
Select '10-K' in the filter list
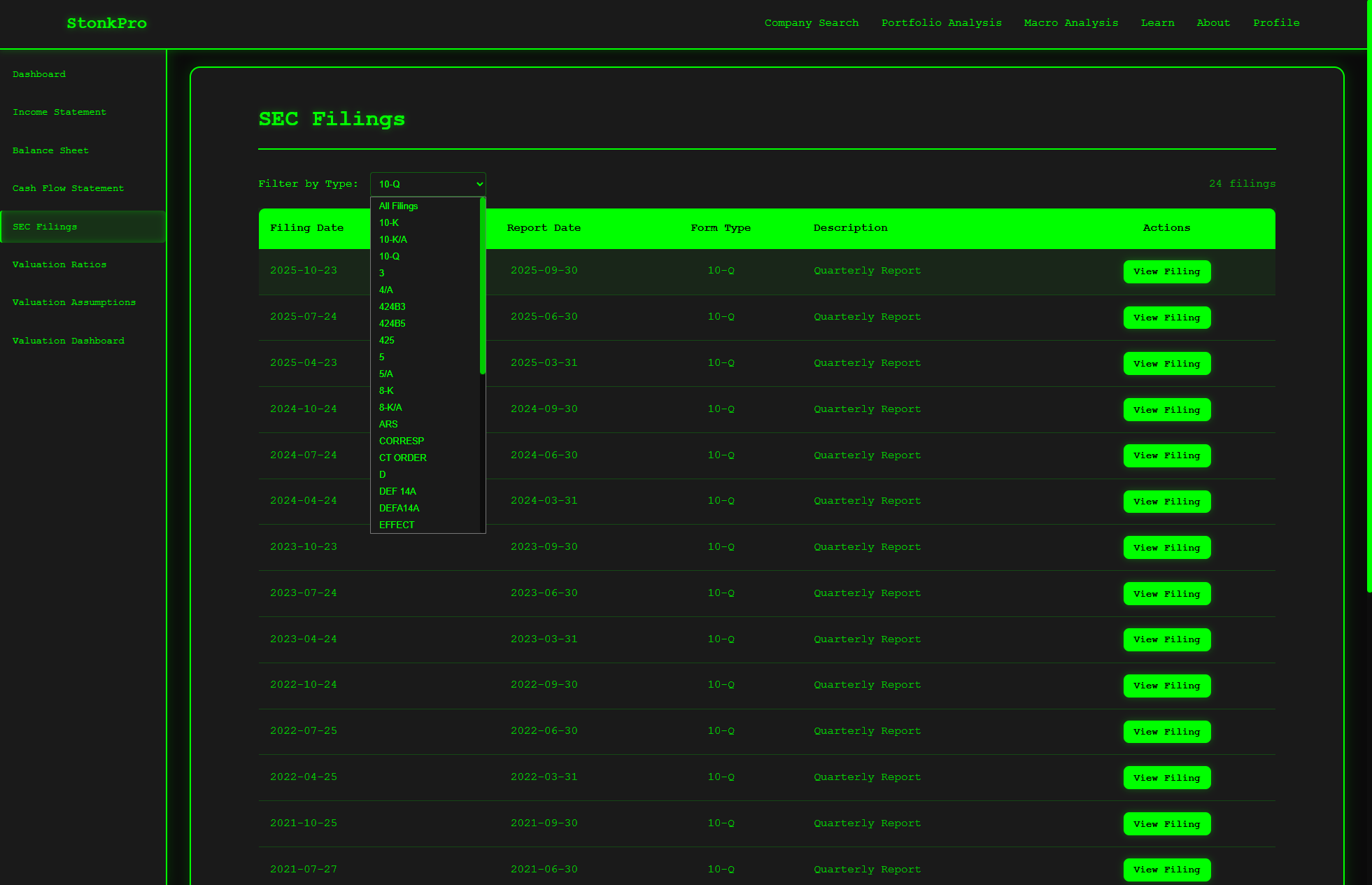pyautogui.click(x=389, y=223)
